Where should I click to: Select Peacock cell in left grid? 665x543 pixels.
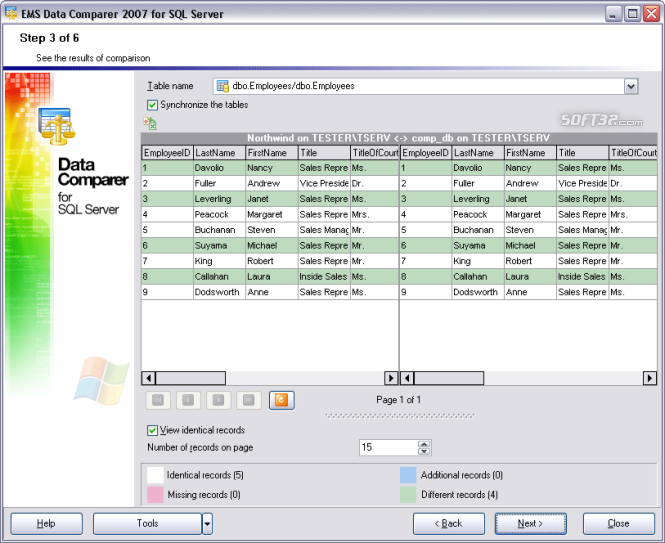(219, 215)
